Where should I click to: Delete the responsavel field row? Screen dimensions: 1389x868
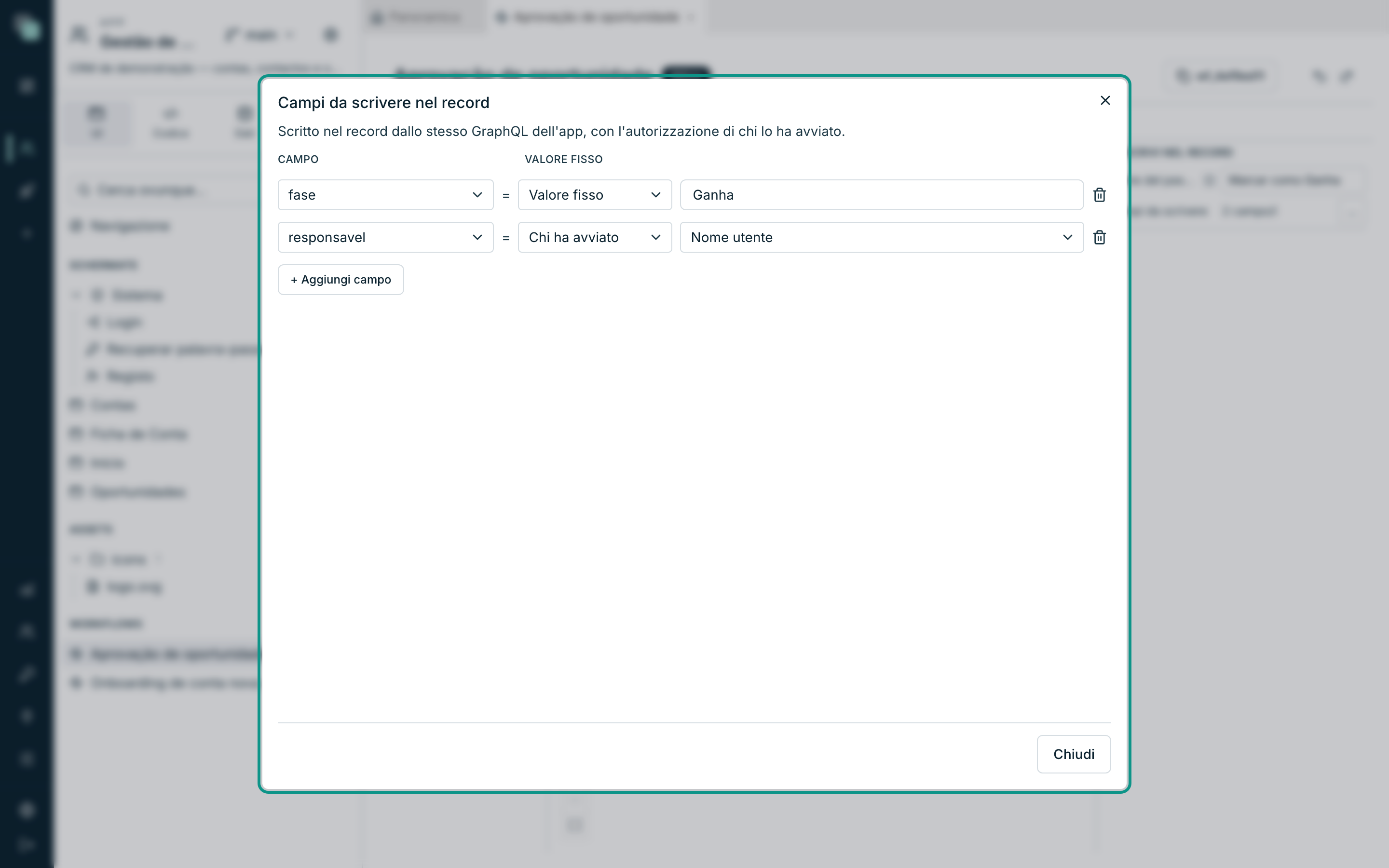[1099, 237]
